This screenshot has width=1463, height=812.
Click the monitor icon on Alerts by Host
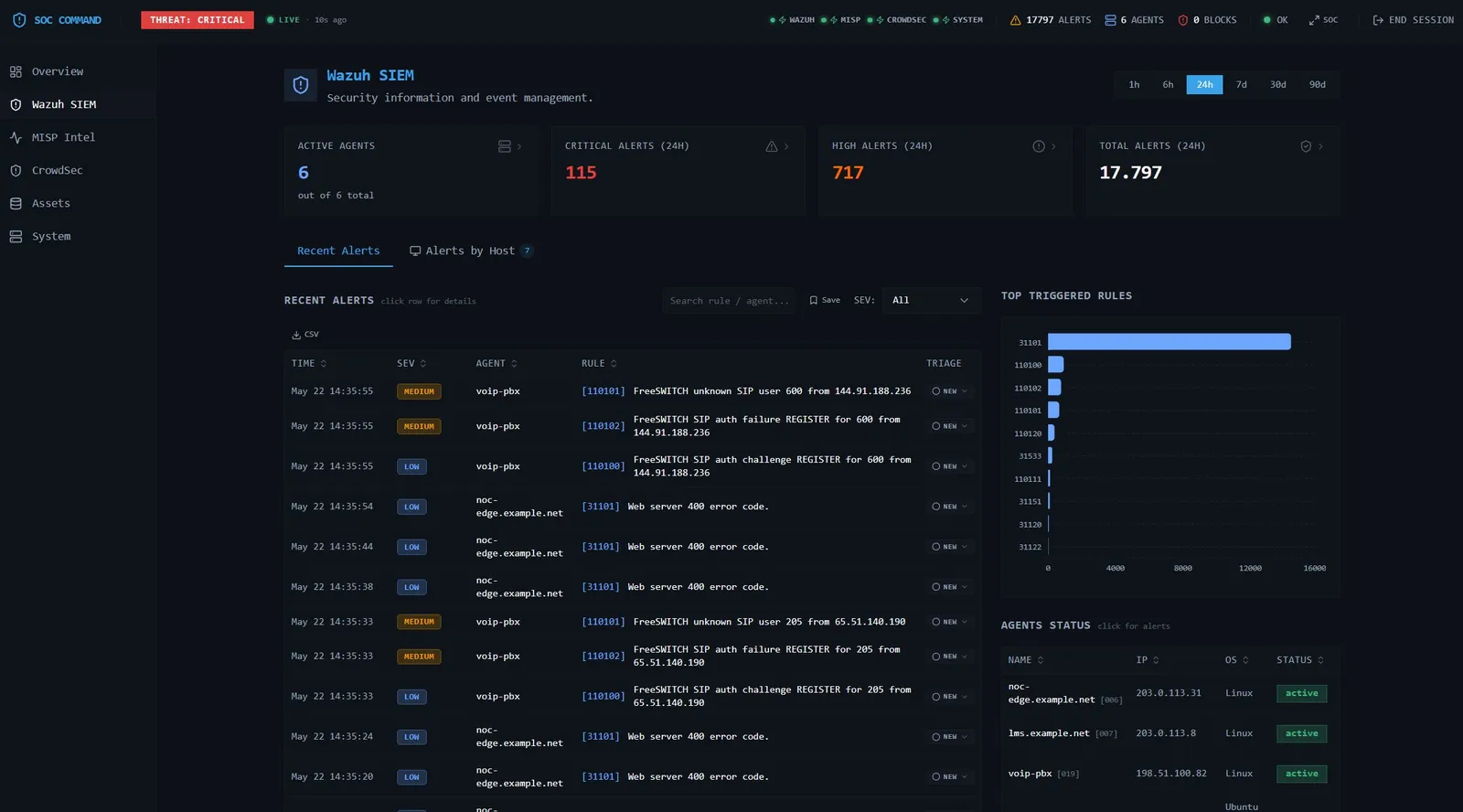(x=415, y=251)
